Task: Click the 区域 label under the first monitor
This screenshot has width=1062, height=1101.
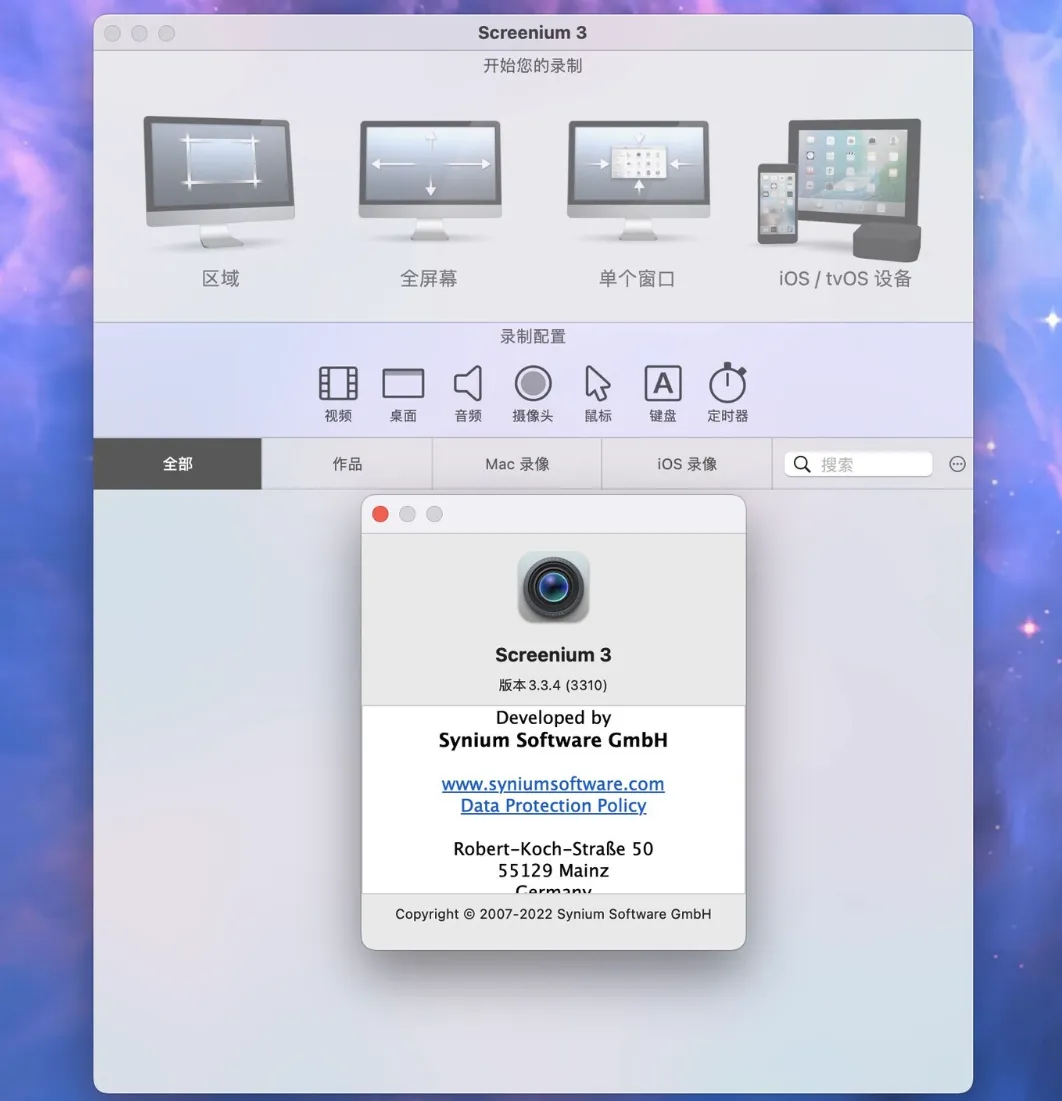Action: 221,279
